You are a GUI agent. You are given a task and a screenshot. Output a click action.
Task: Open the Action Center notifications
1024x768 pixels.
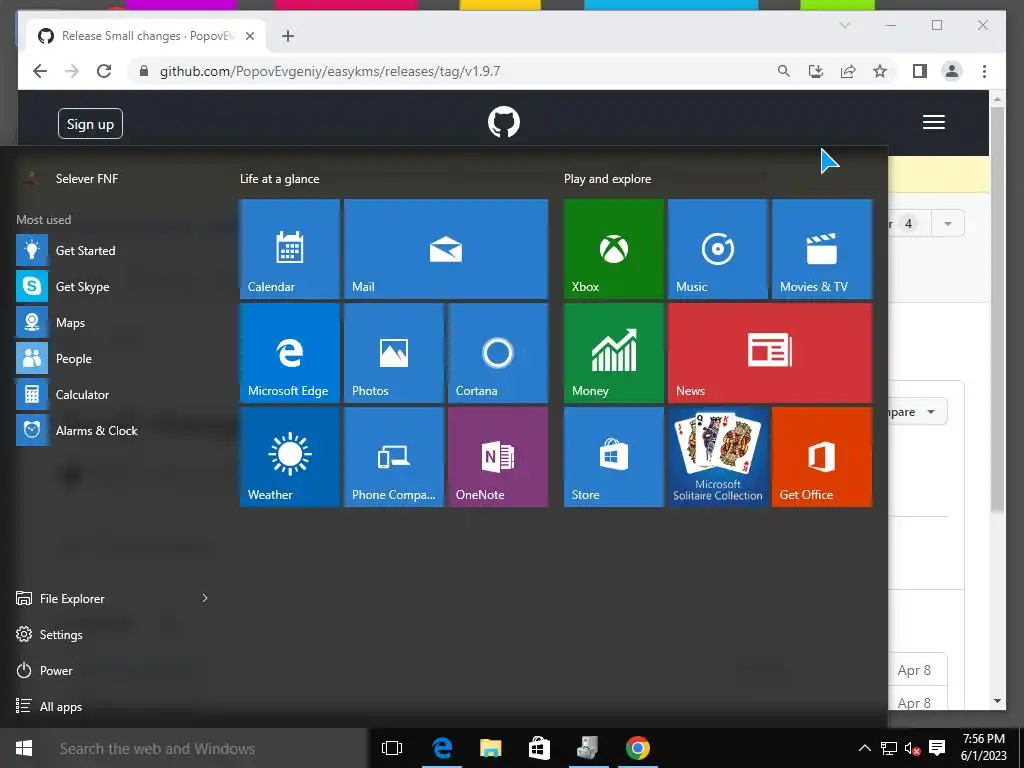point(937,748)
